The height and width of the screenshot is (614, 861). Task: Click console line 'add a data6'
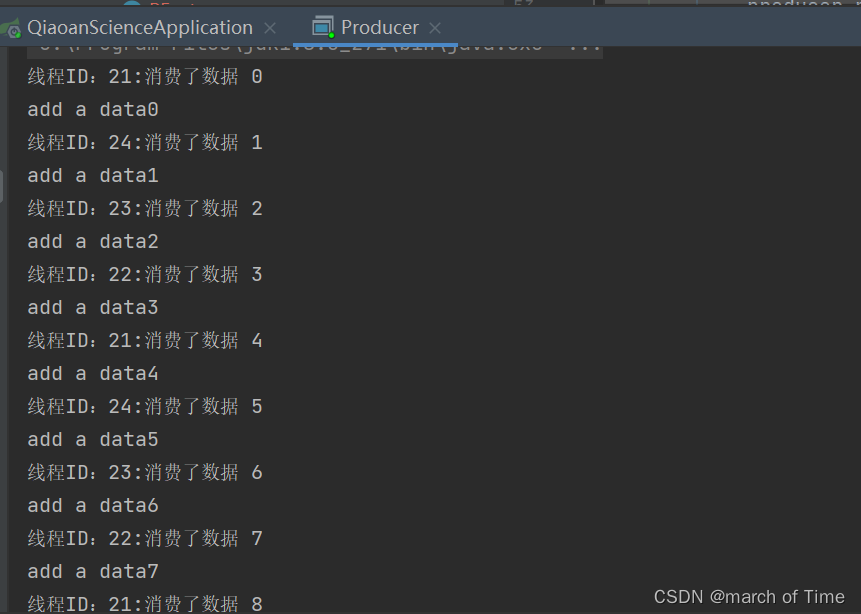93,505
